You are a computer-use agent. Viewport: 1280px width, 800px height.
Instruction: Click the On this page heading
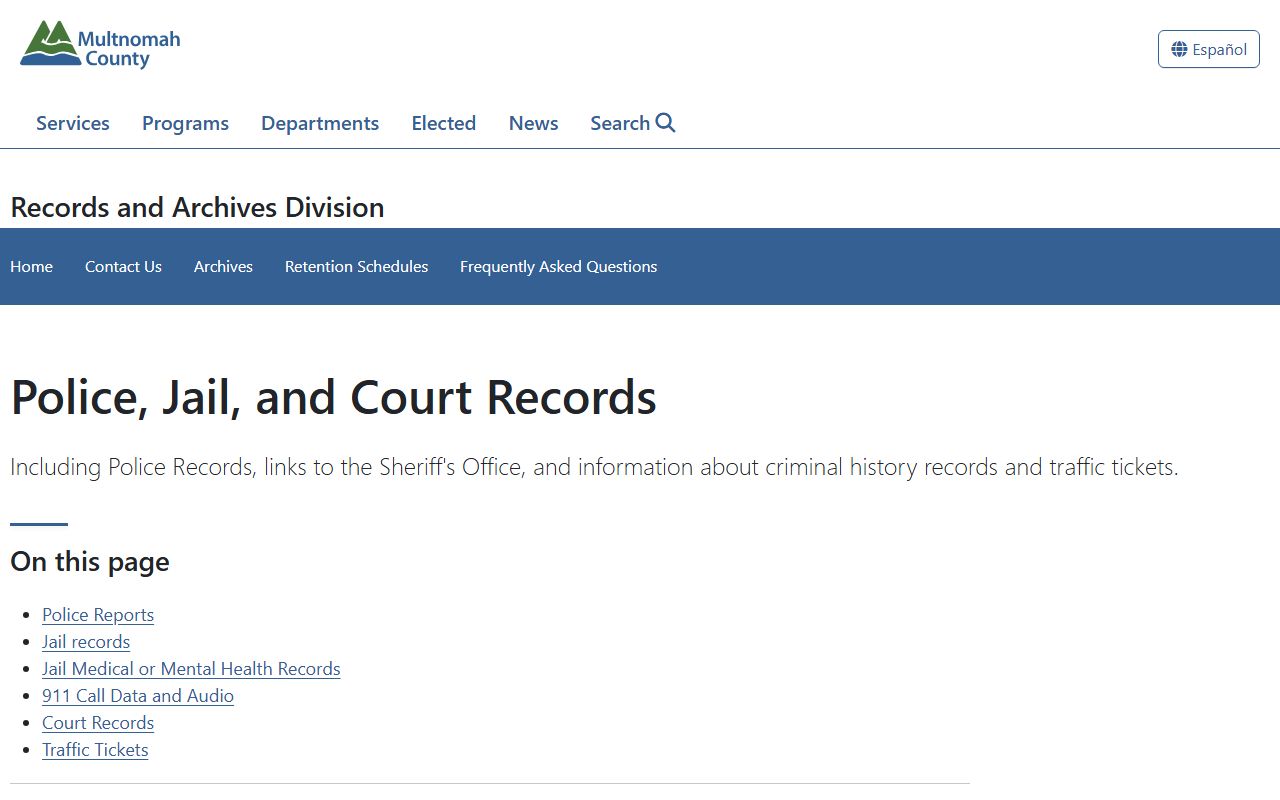pyautogui.click(x=90, y=561)
